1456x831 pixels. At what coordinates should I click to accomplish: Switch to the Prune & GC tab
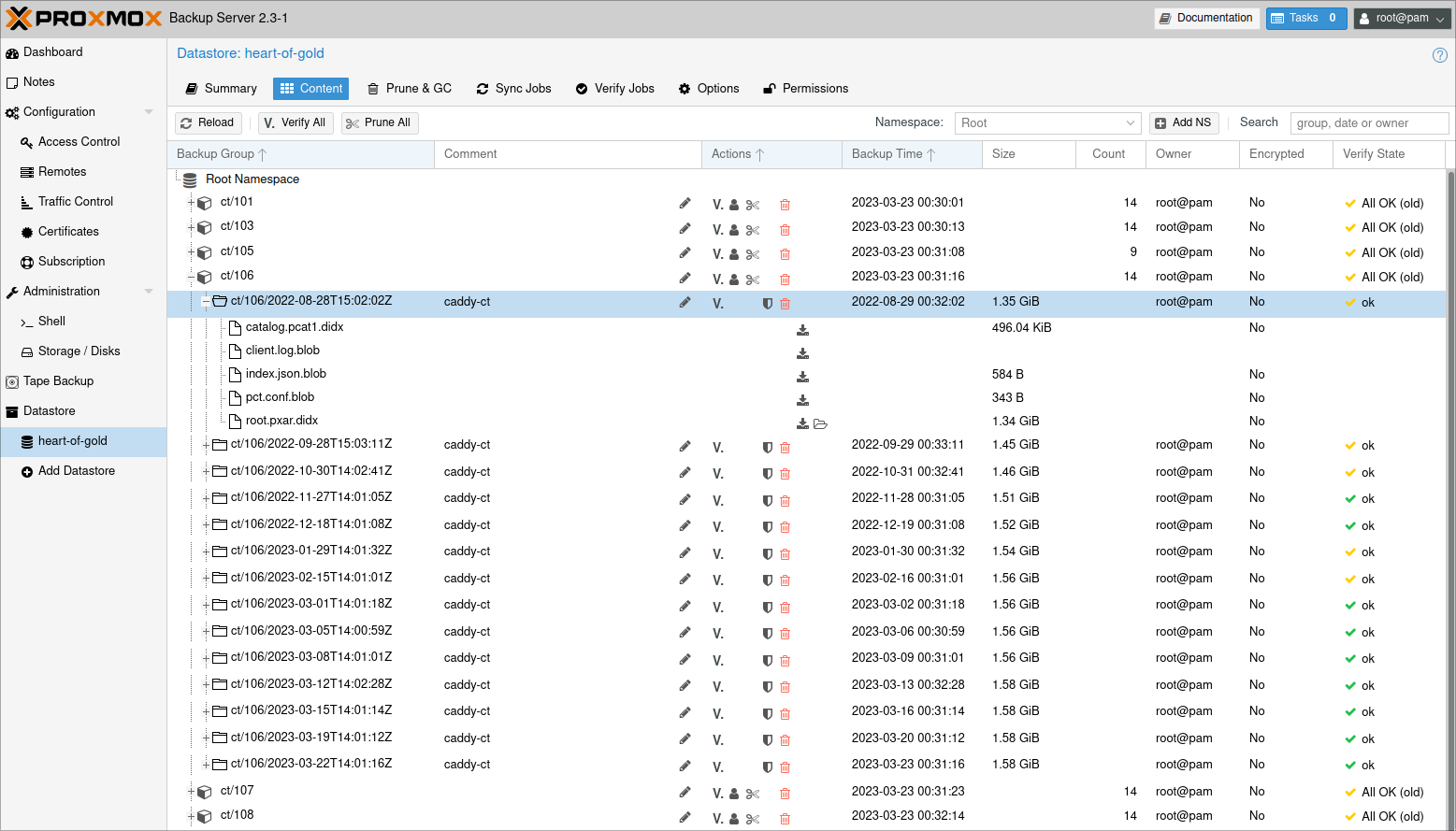pos(409,88)
